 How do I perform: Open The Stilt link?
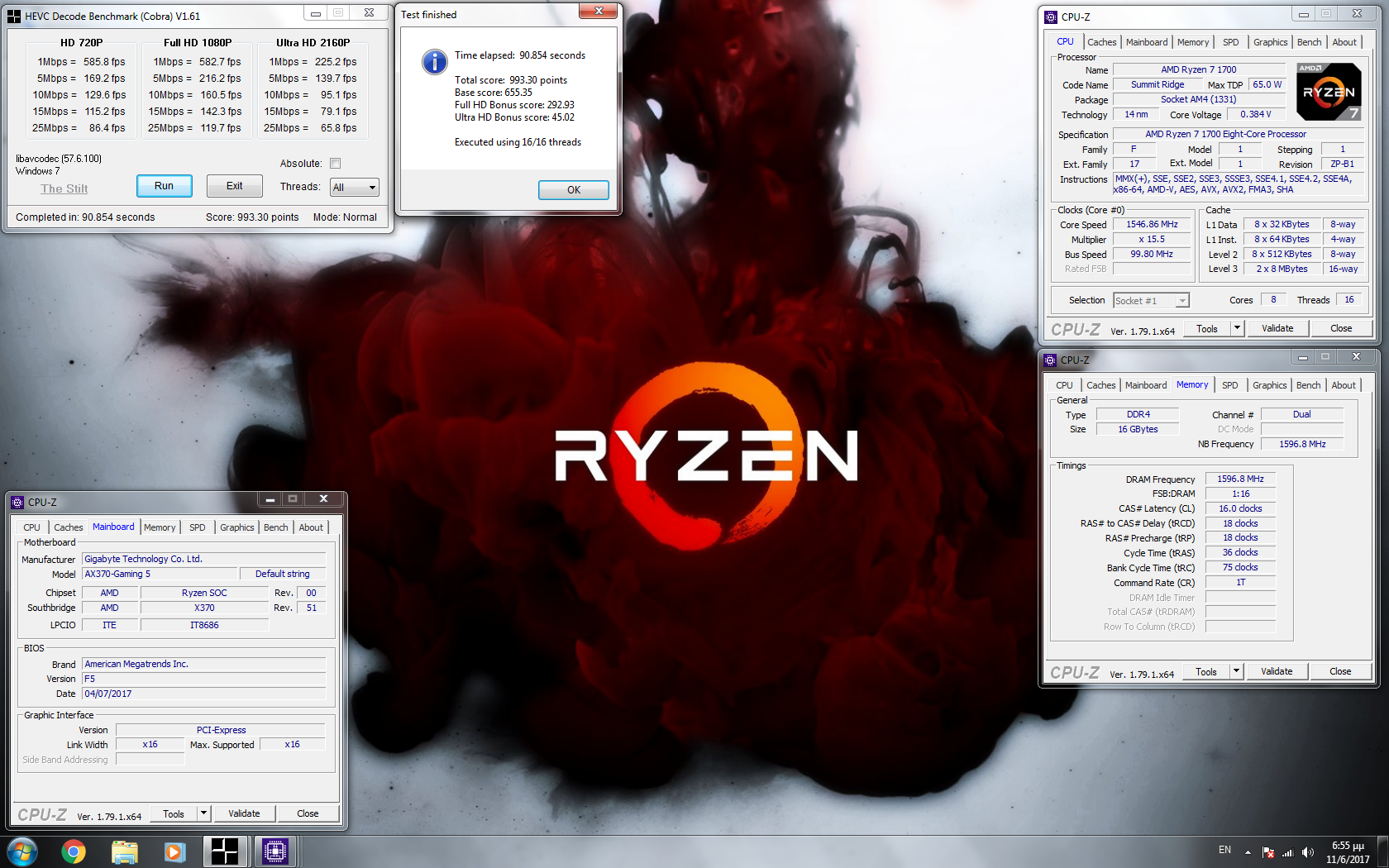click(x=64, y=188)
